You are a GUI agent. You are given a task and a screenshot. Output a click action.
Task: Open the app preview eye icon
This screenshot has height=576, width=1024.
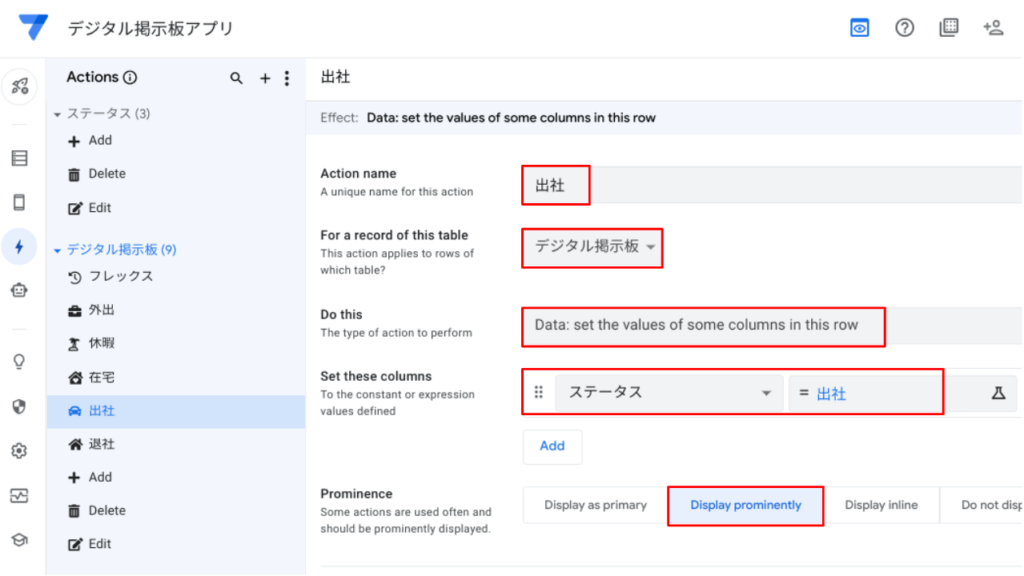click(x=859, y=28)
